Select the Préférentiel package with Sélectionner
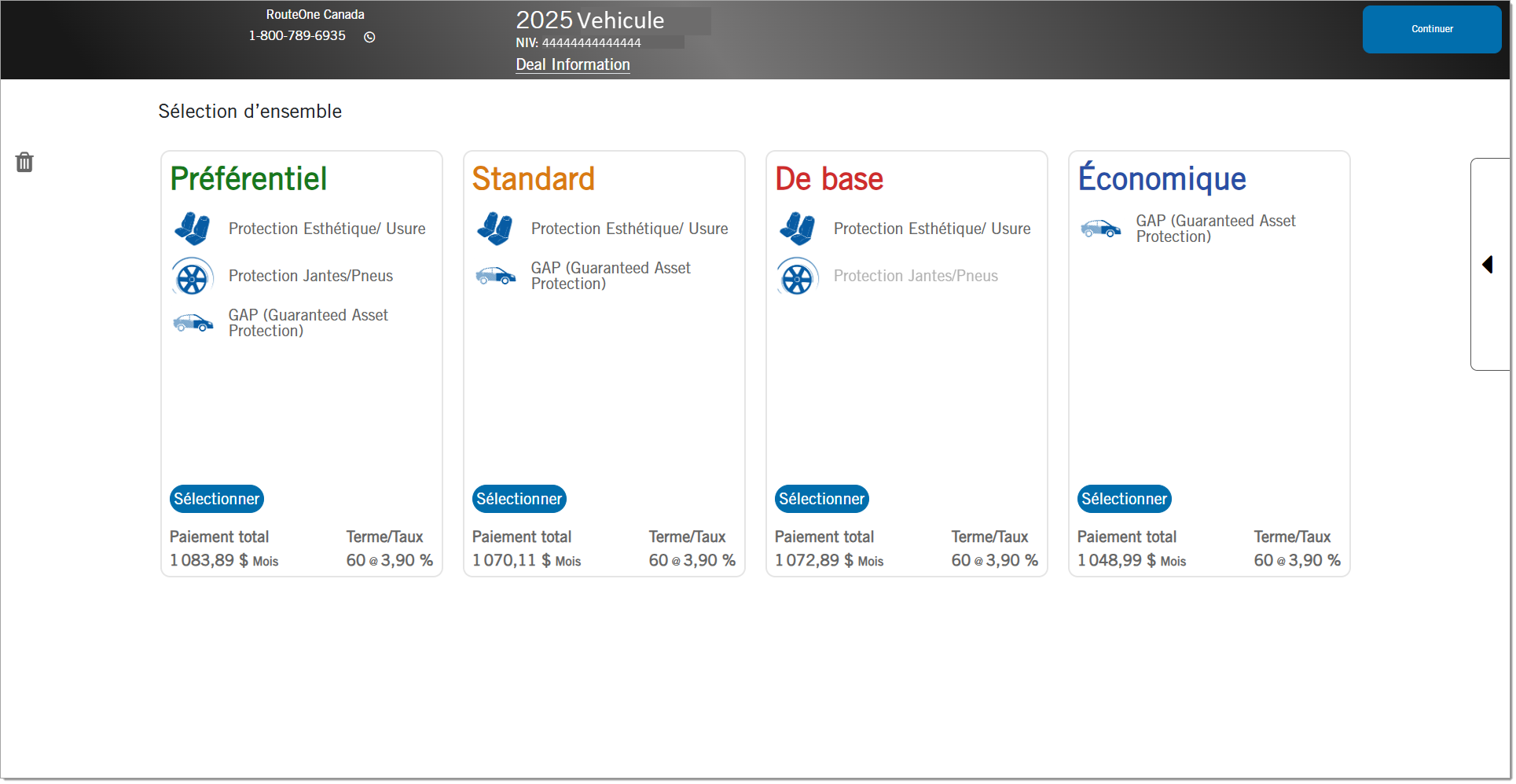This screenshot has height=784, width=1516. coord(216,499)
